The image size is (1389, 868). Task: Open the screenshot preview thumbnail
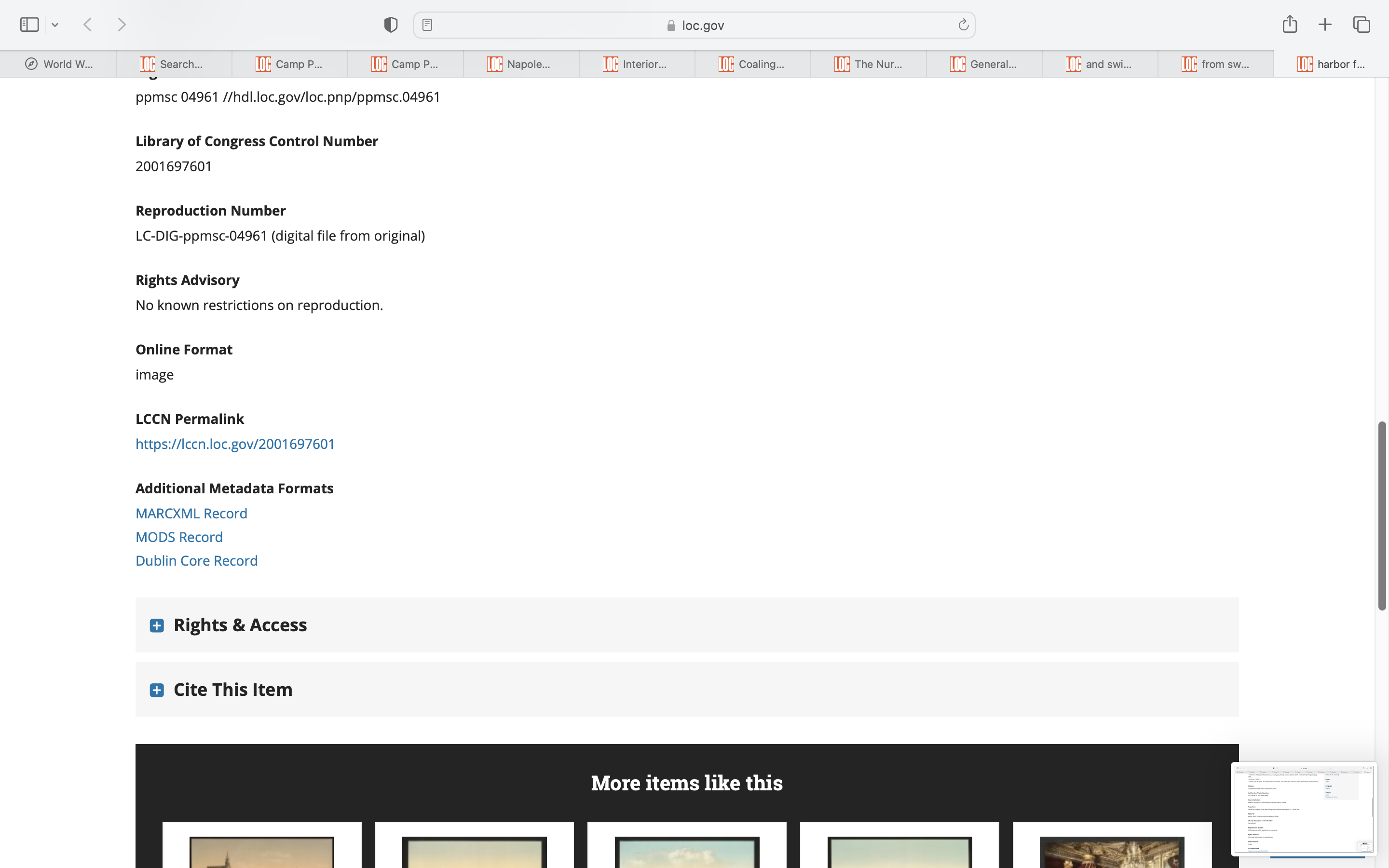point(1303,808)
